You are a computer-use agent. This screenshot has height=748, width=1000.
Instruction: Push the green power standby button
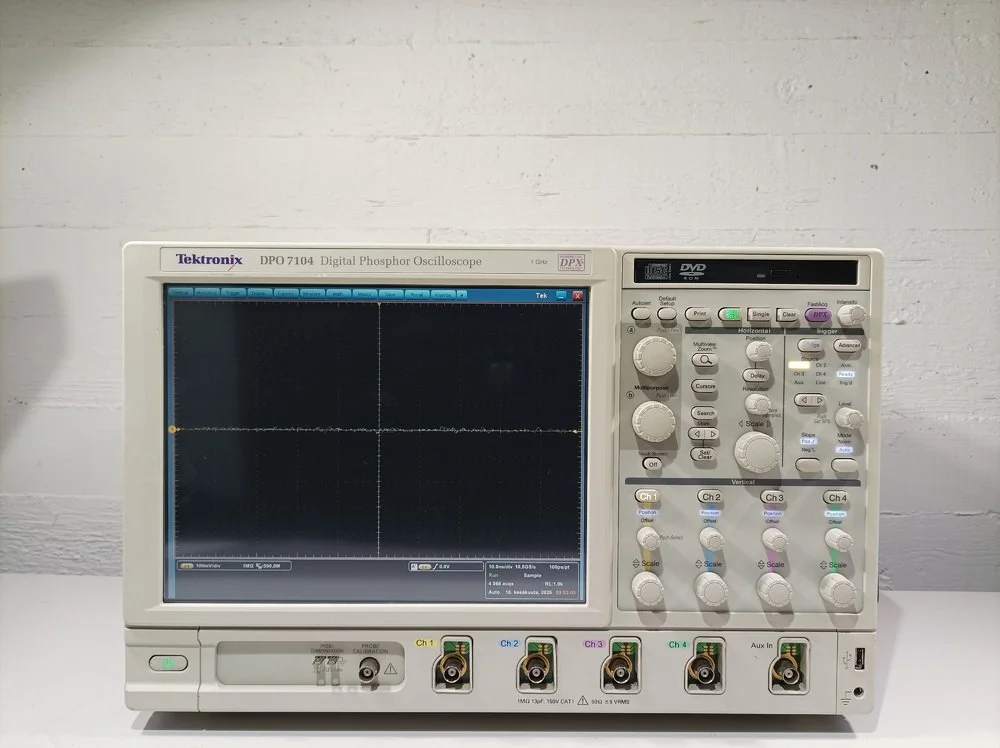click(x=168, y=663)
